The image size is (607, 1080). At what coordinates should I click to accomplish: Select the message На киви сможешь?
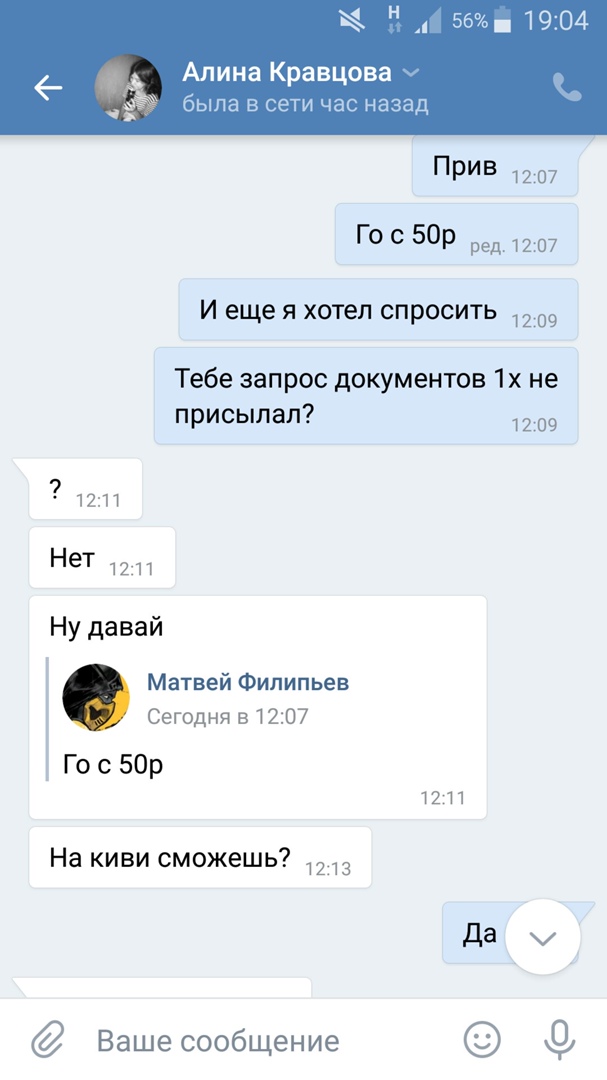[200, 858]
